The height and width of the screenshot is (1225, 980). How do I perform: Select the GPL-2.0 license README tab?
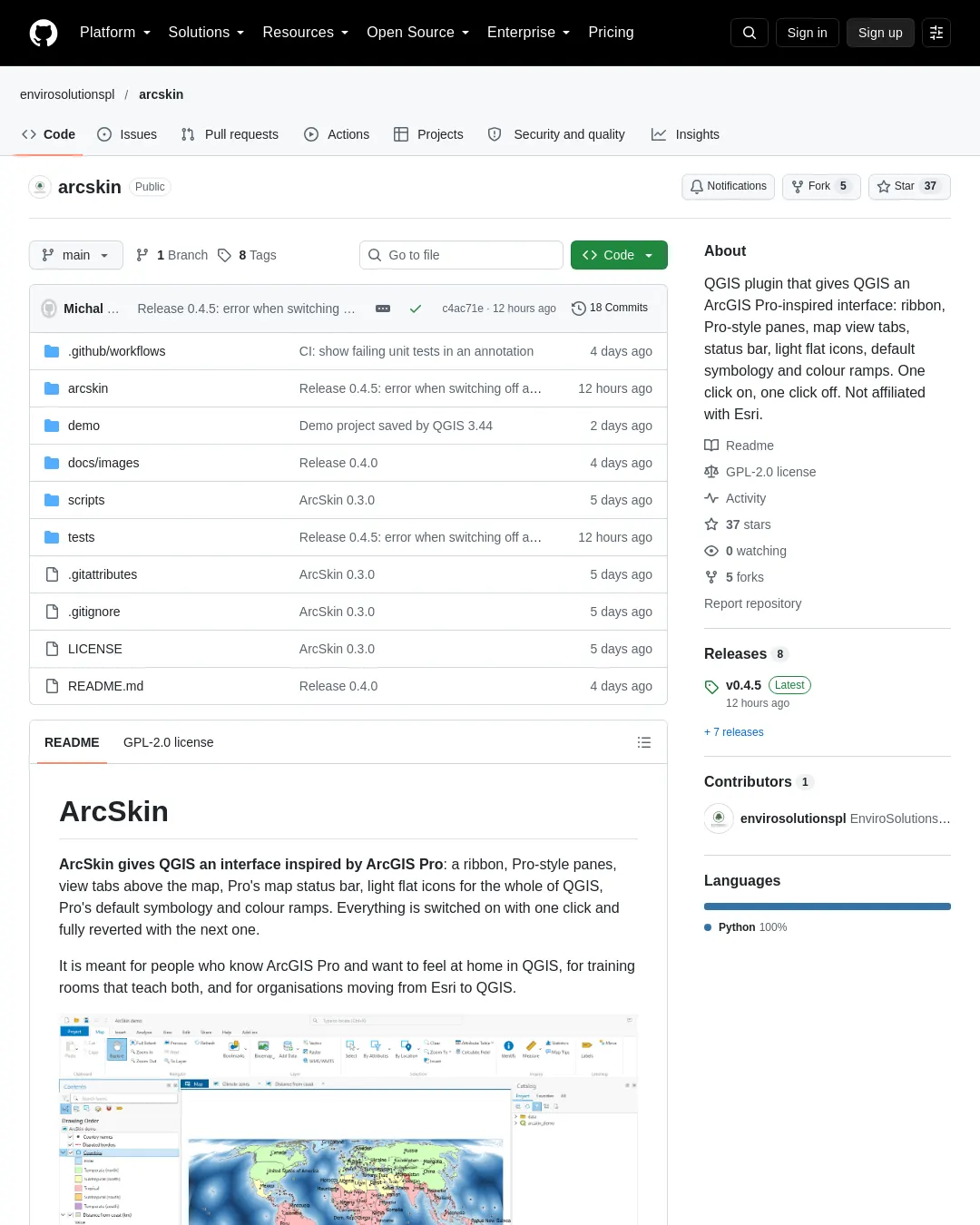169,742
